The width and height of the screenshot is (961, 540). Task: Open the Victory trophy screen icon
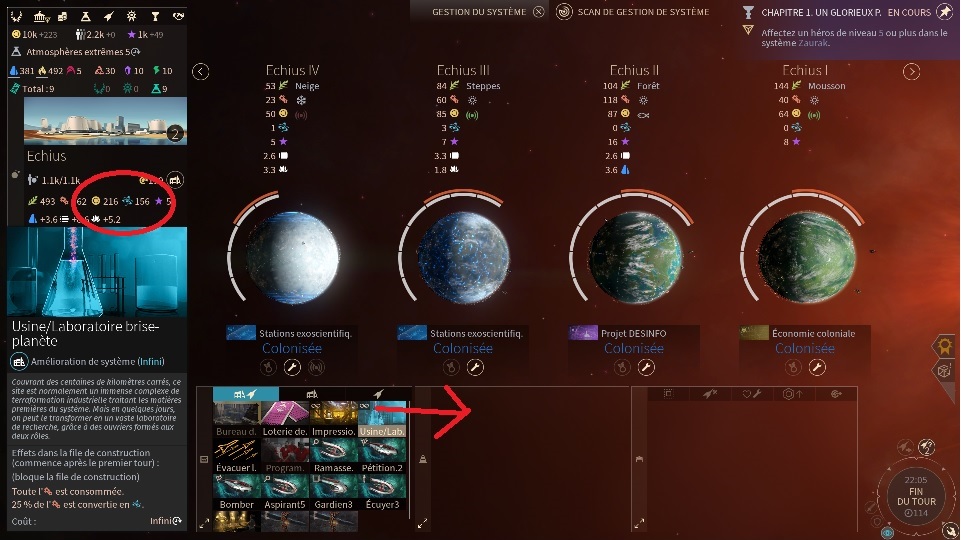pos(155,17)
